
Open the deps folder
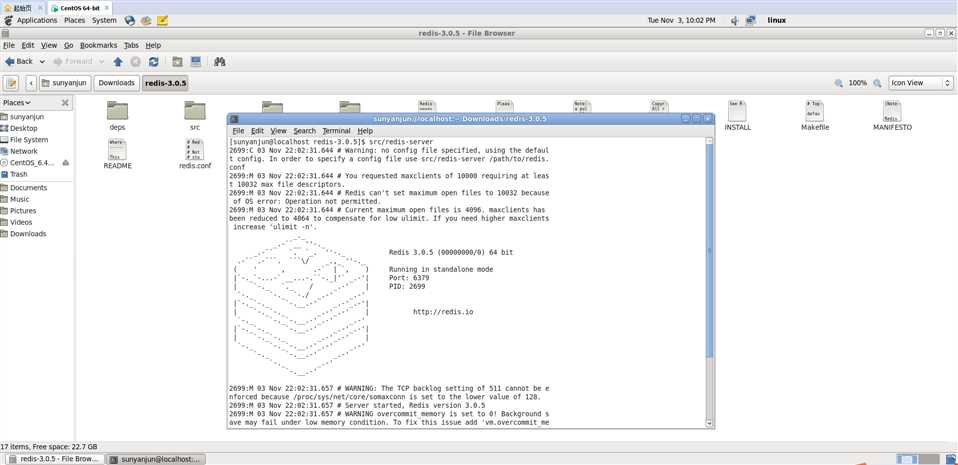tap(117, 117)
